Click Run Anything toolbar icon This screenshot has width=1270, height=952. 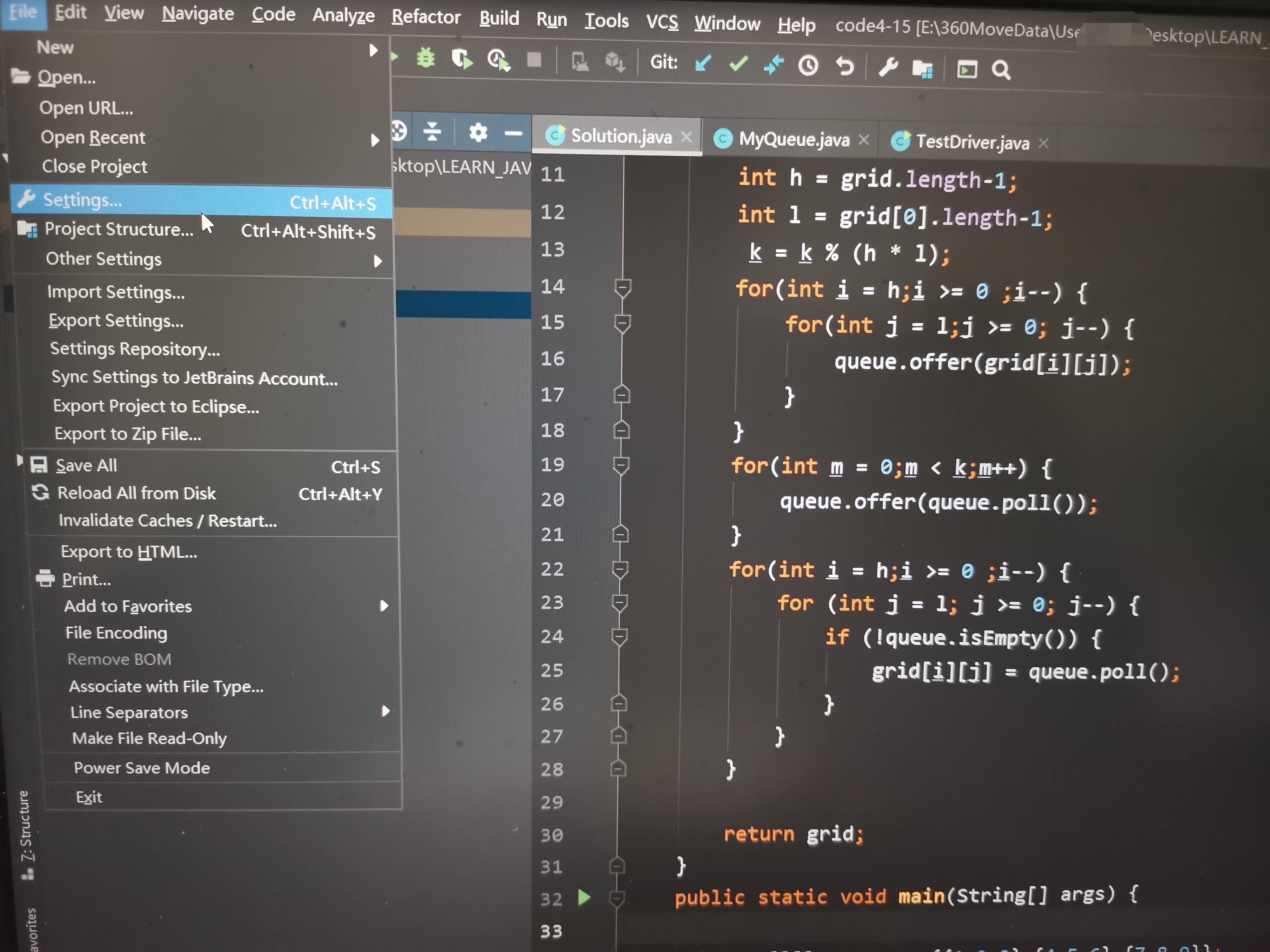coord(967,69)
